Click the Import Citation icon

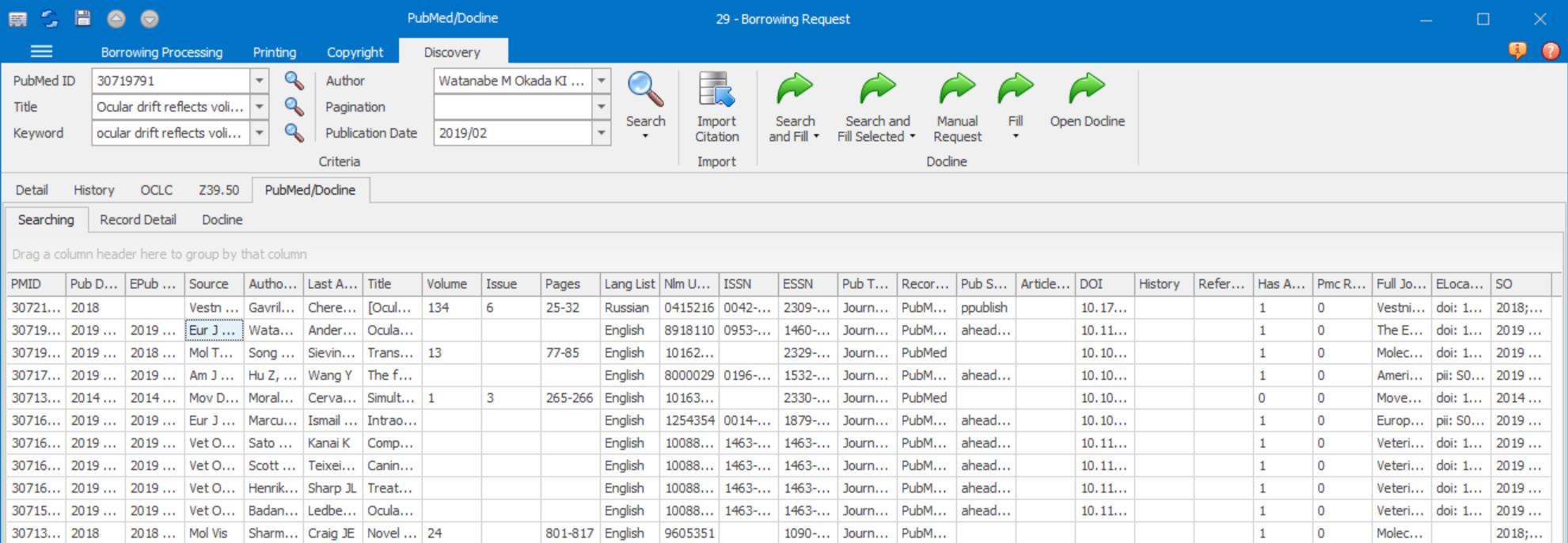coord(716,91)
